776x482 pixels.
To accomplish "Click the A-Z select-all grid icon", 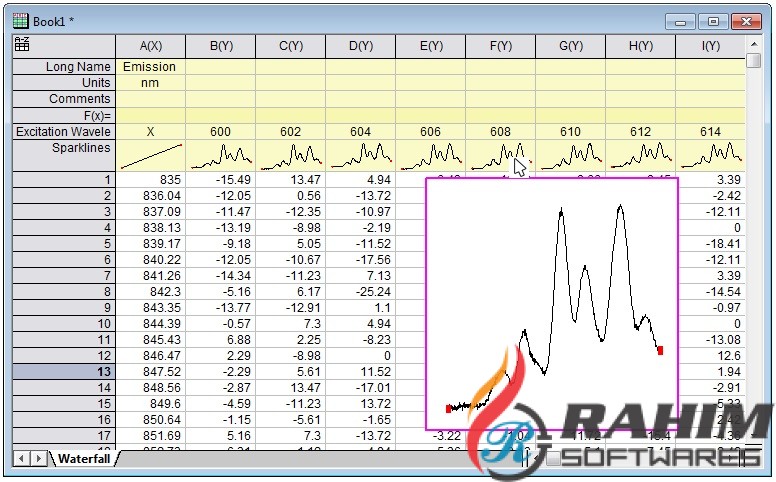I will 22,44.
